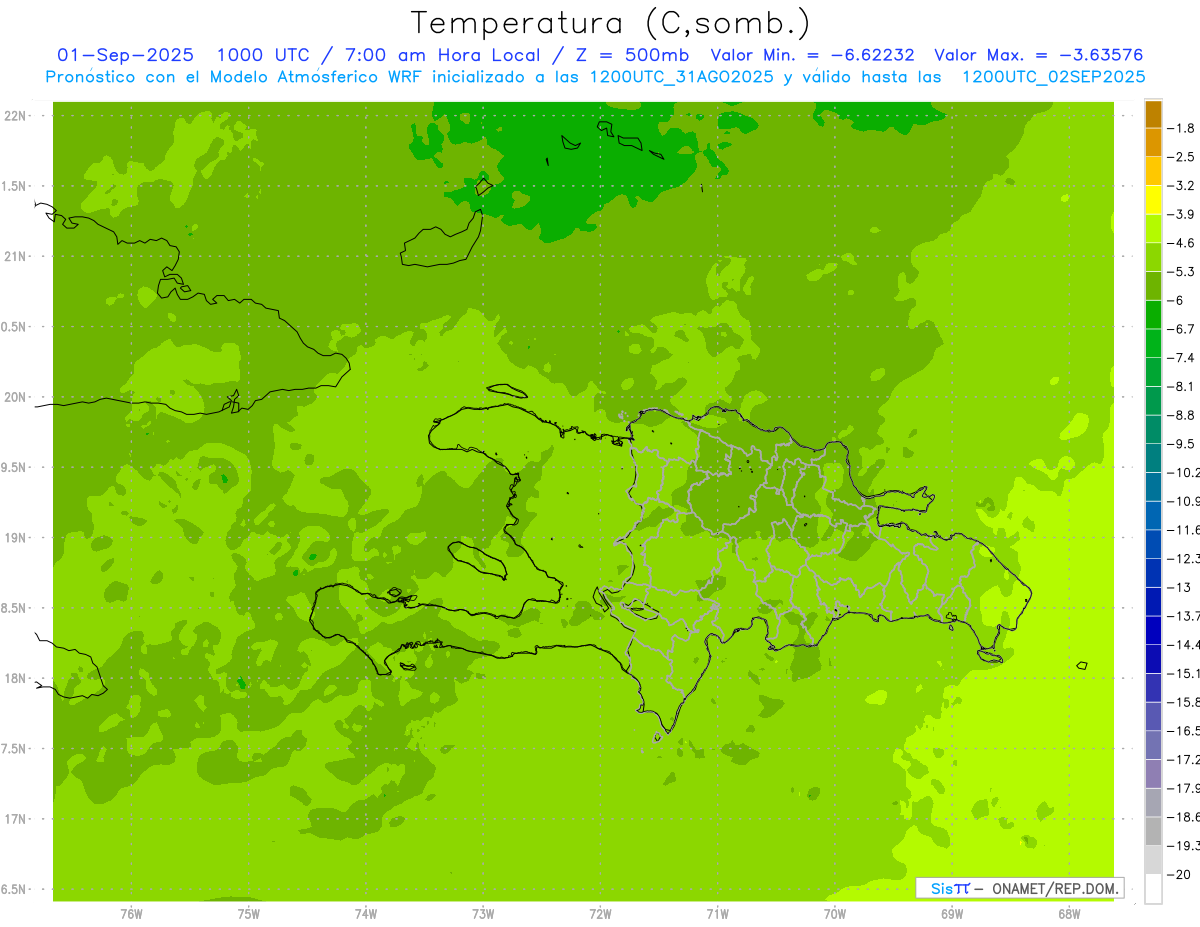Click the '21N' latitude label
1200x927 pixels.
tap(16, 256)
